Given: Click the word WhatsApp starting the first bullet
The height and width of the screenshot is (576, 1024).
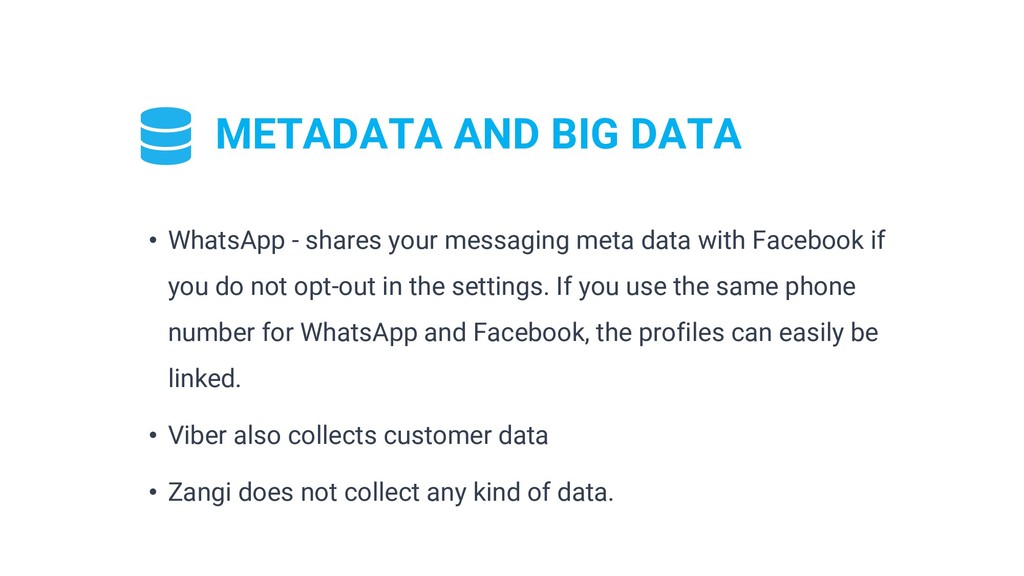Looking at the screenshot, I should (227, 240).
